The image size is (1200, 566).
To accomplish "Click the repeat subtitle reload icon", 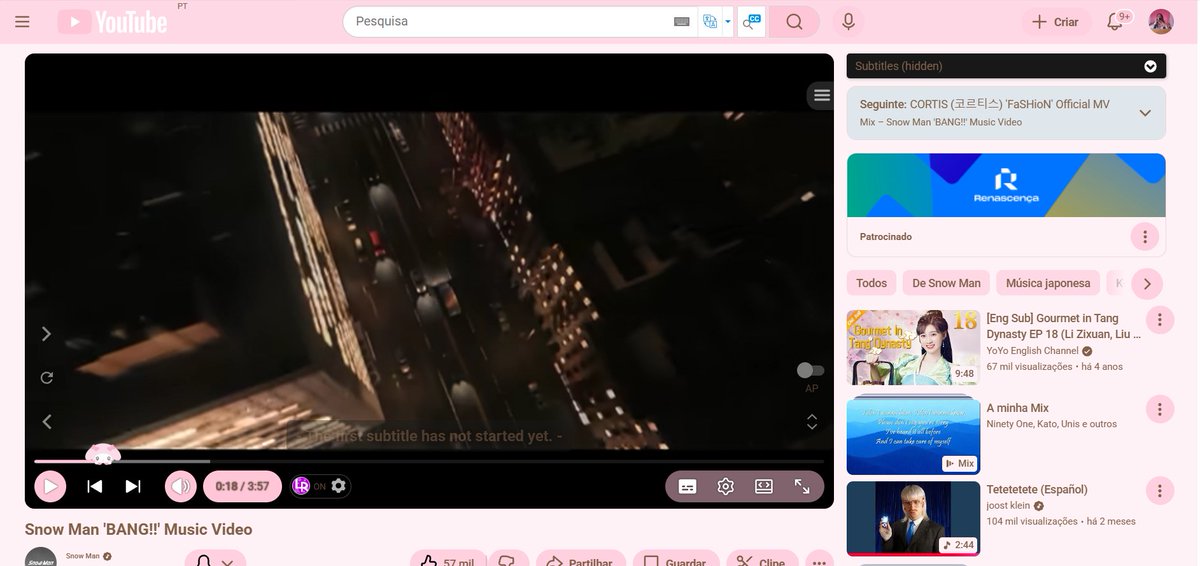I will 46,378.
